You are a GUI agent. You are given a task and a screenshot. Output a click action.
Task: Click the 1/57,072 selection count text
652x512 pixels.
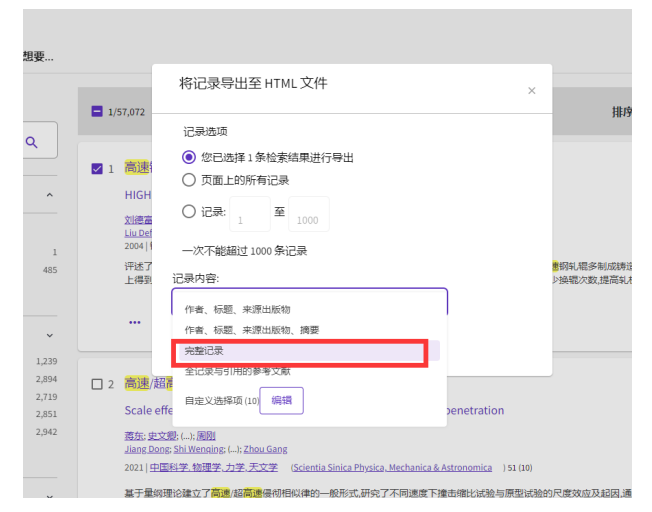[x=126, y=112]
